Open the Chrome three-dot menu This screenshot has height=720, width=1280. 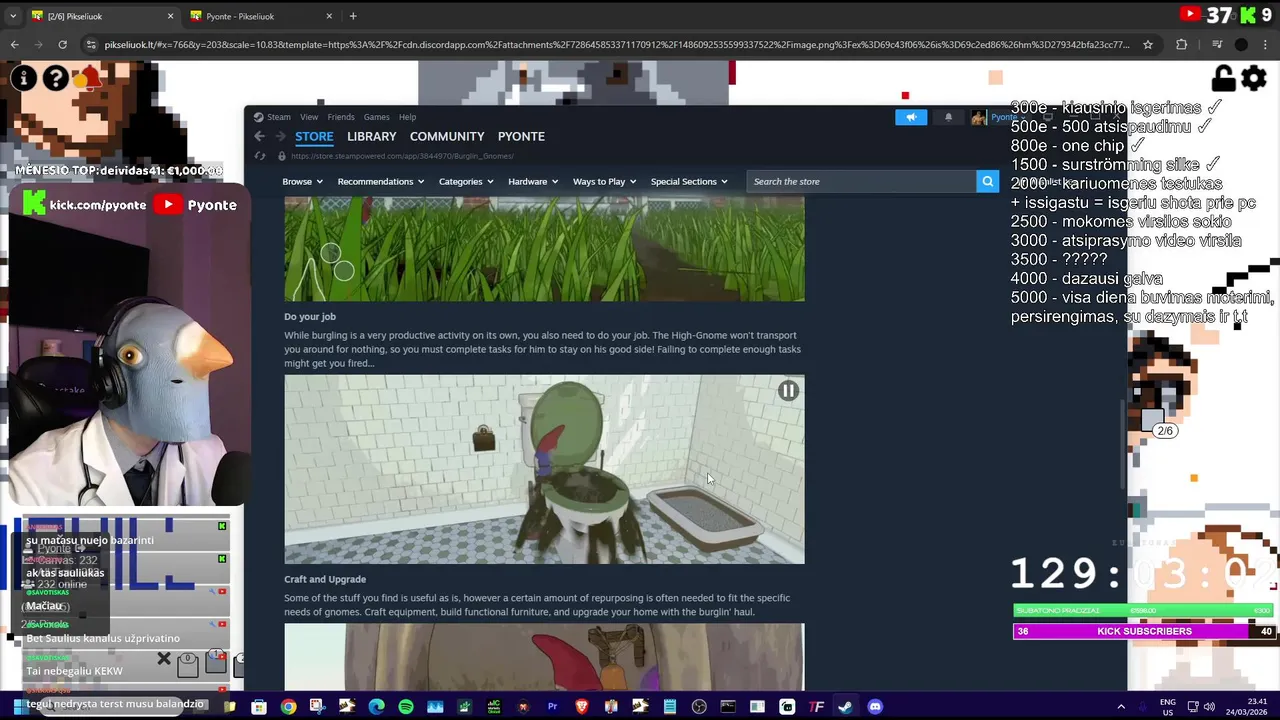click(x=1265, y=44)
